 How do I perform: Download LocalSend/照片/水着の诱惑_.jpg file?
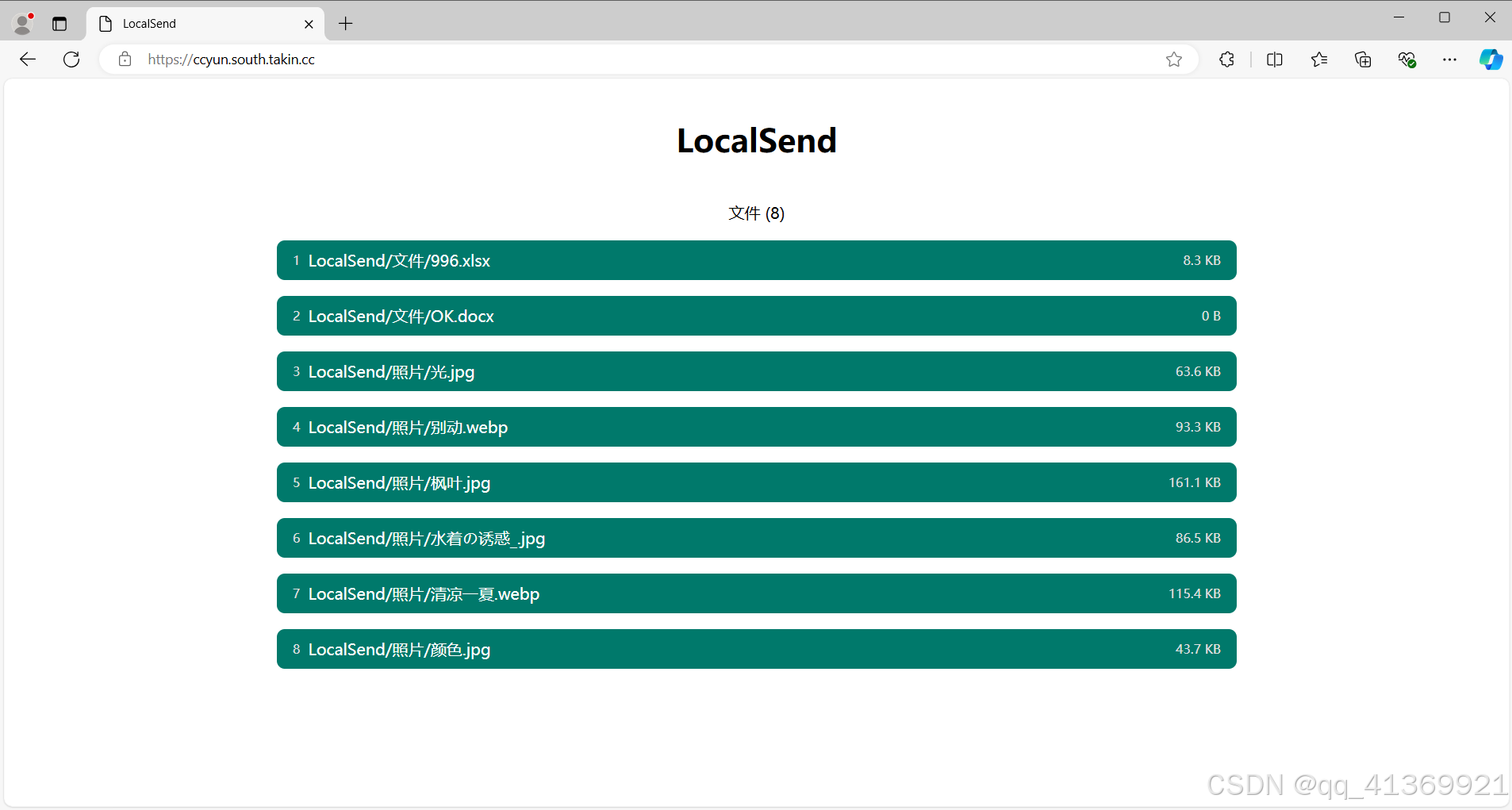pyautogui.click(x=756, y=538)
